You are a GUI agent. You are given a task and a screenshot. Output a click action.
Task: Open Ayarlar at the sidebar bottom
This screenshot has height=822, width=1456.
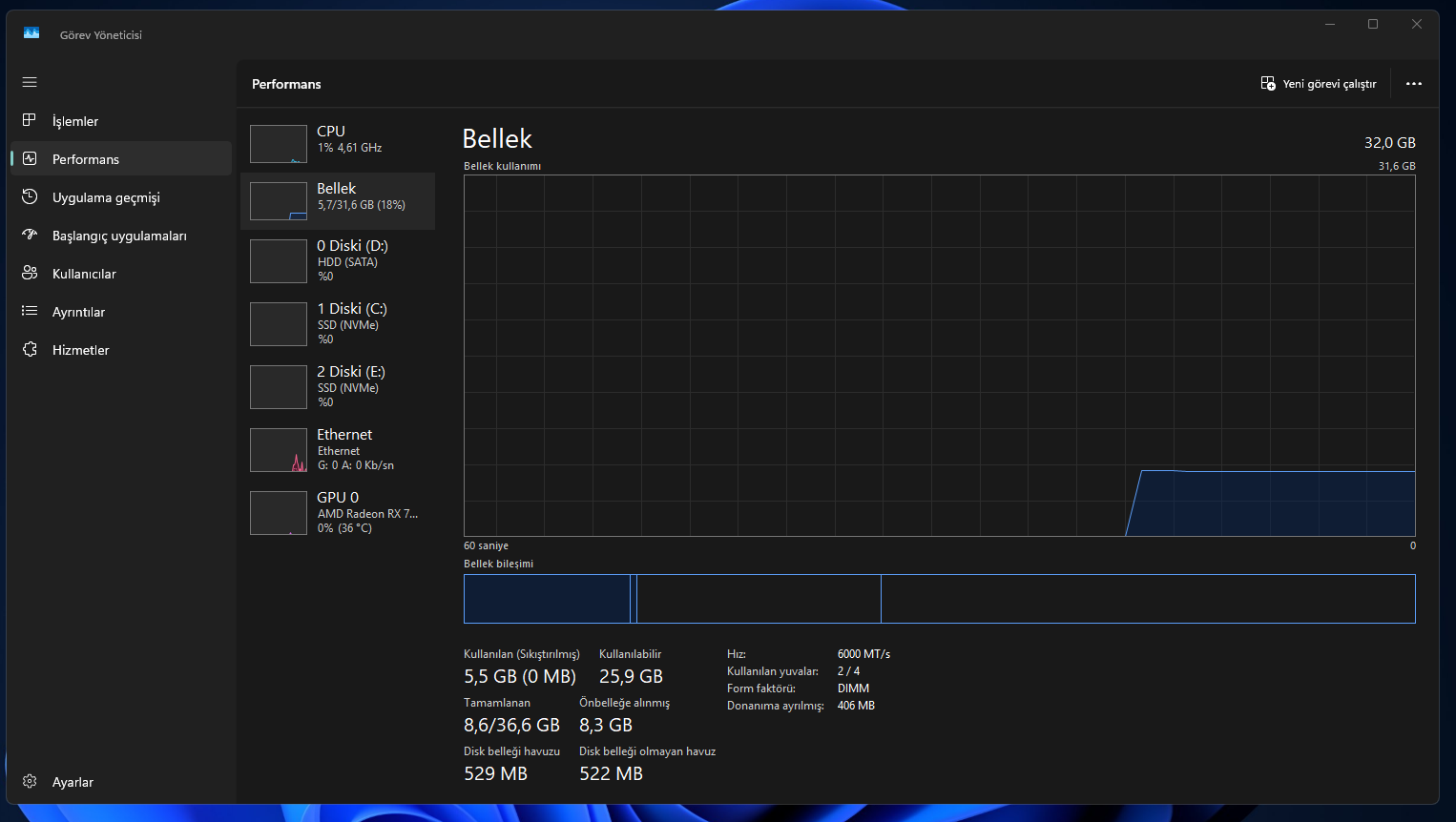[121, 782]
